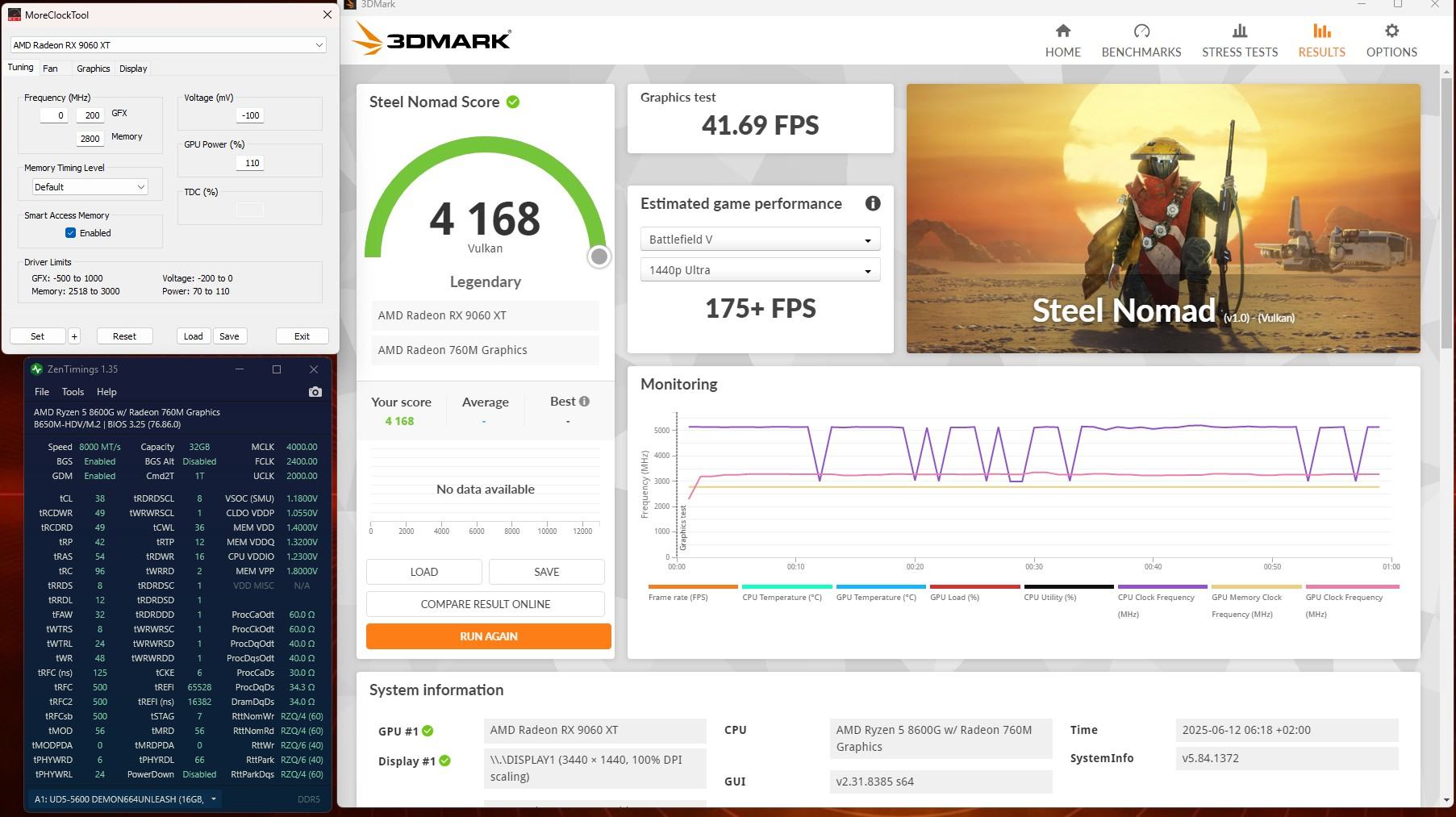Click the green valid score checkmark icon

click(x=513, y=102)
